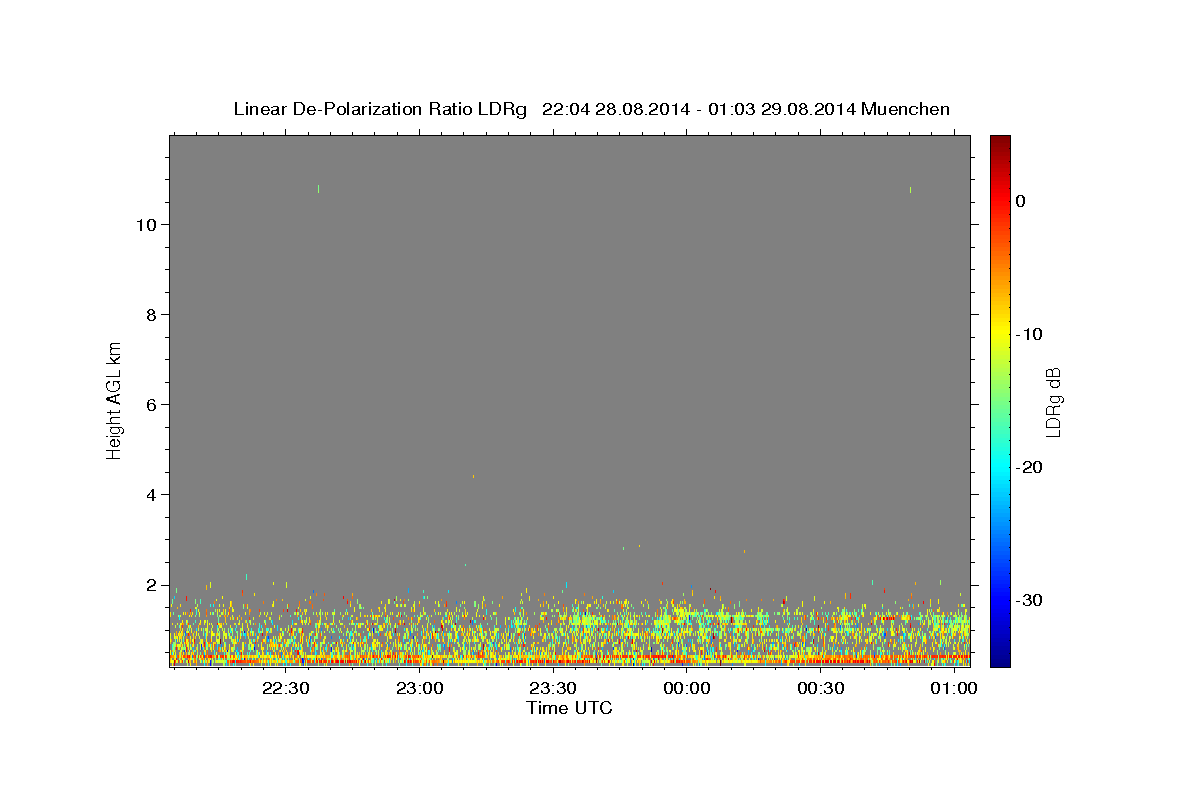Click the colorbar value label -30

click(x=1030, y=600)
